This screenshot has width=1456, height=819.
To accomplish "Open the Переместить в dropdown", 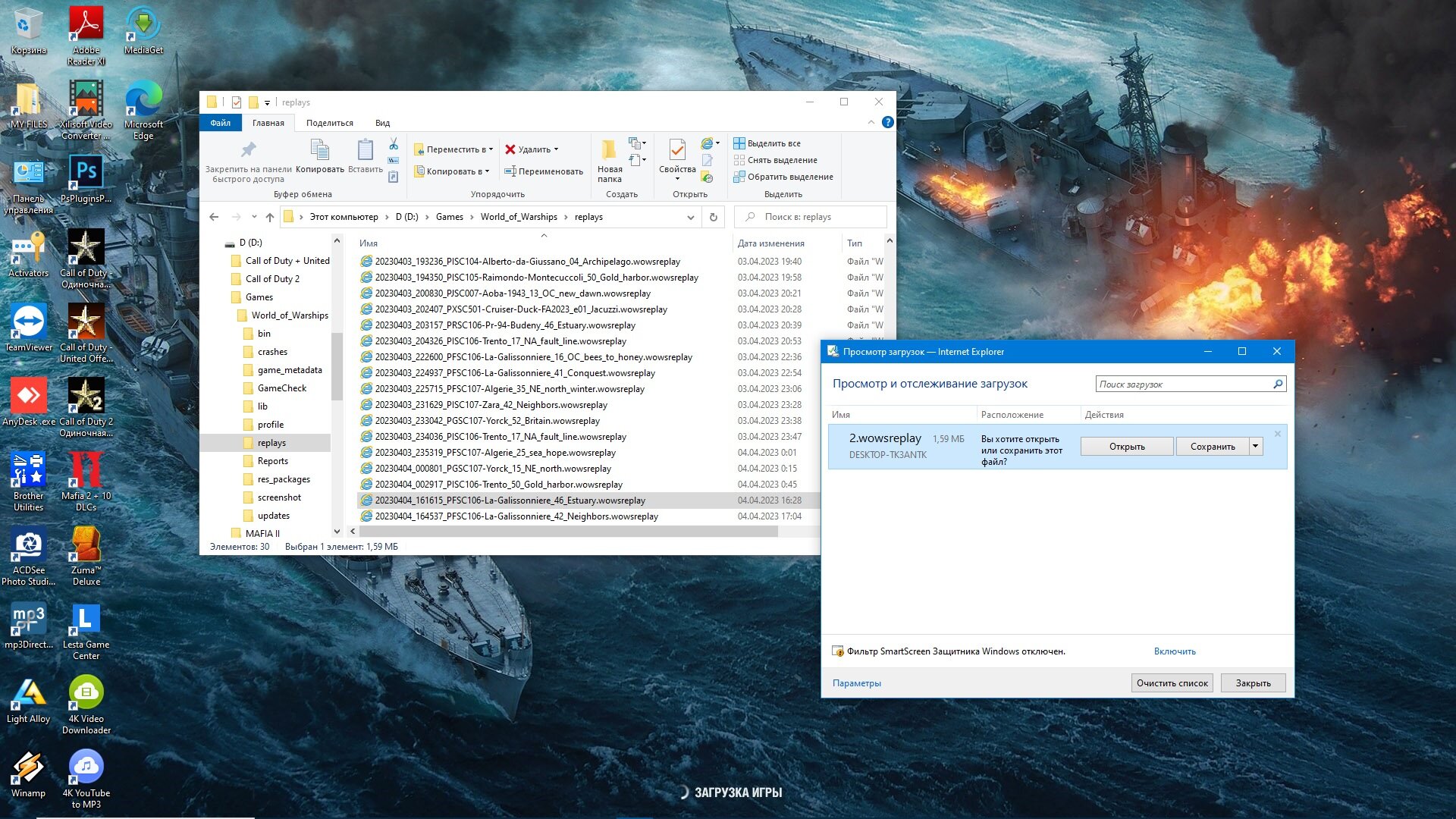I will tap(453, 149).
